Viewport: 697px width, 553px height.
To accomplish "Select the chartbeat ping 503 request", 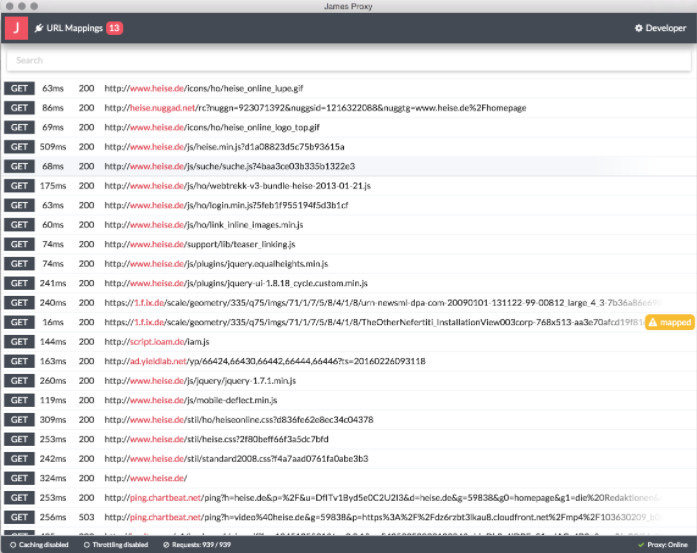I will (x=348, y=517).
